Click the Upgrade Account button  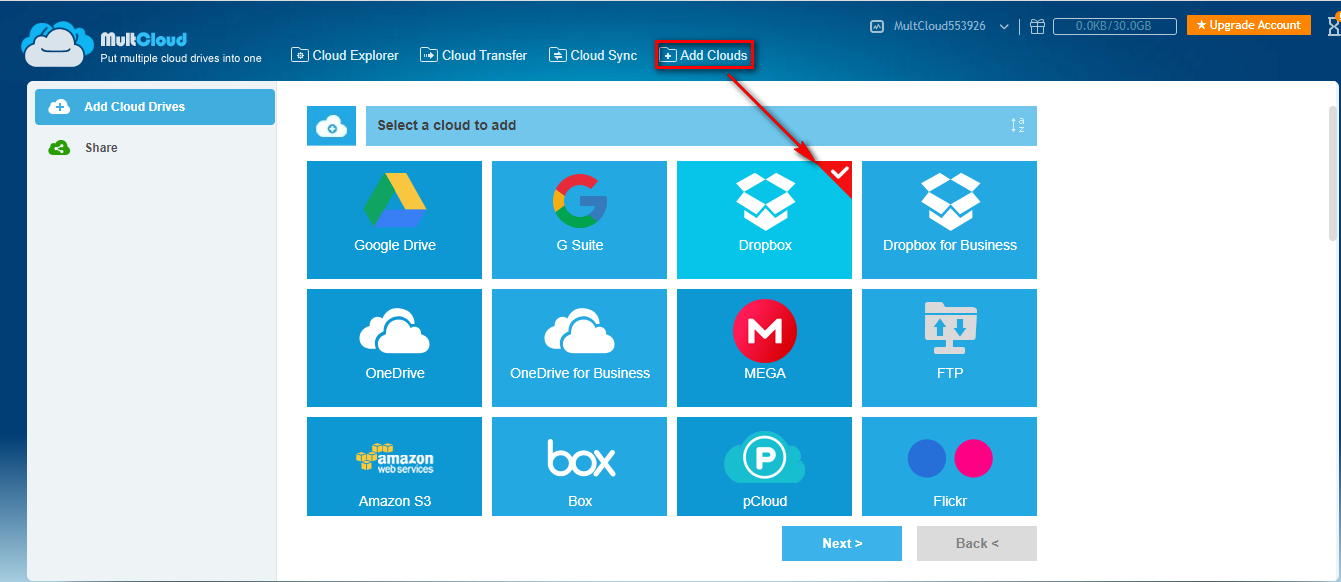1249,25
